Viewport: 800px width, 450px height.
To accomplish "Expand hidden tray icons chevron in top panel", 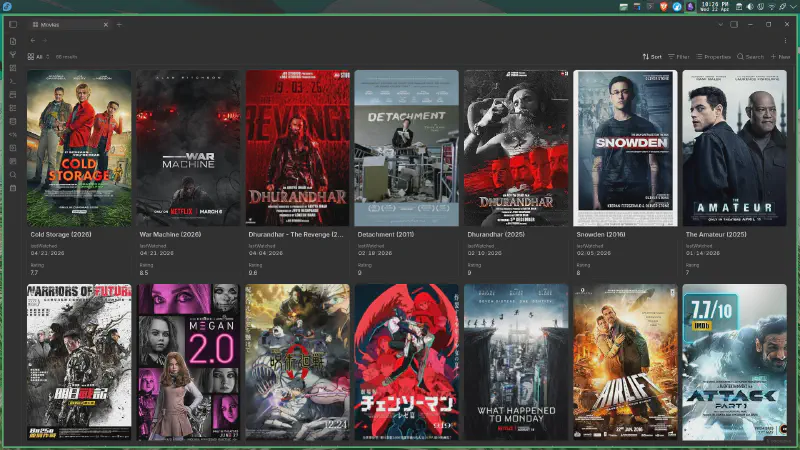I will click(793, 7).
